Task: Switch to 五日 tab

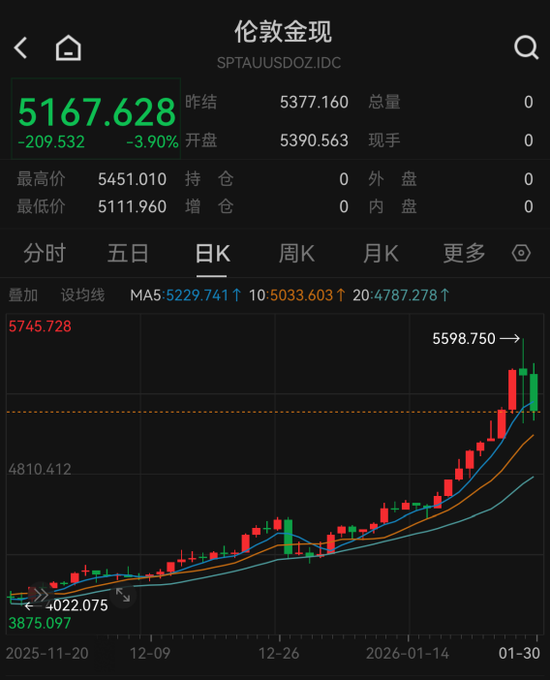Action: tap(128, 253)
